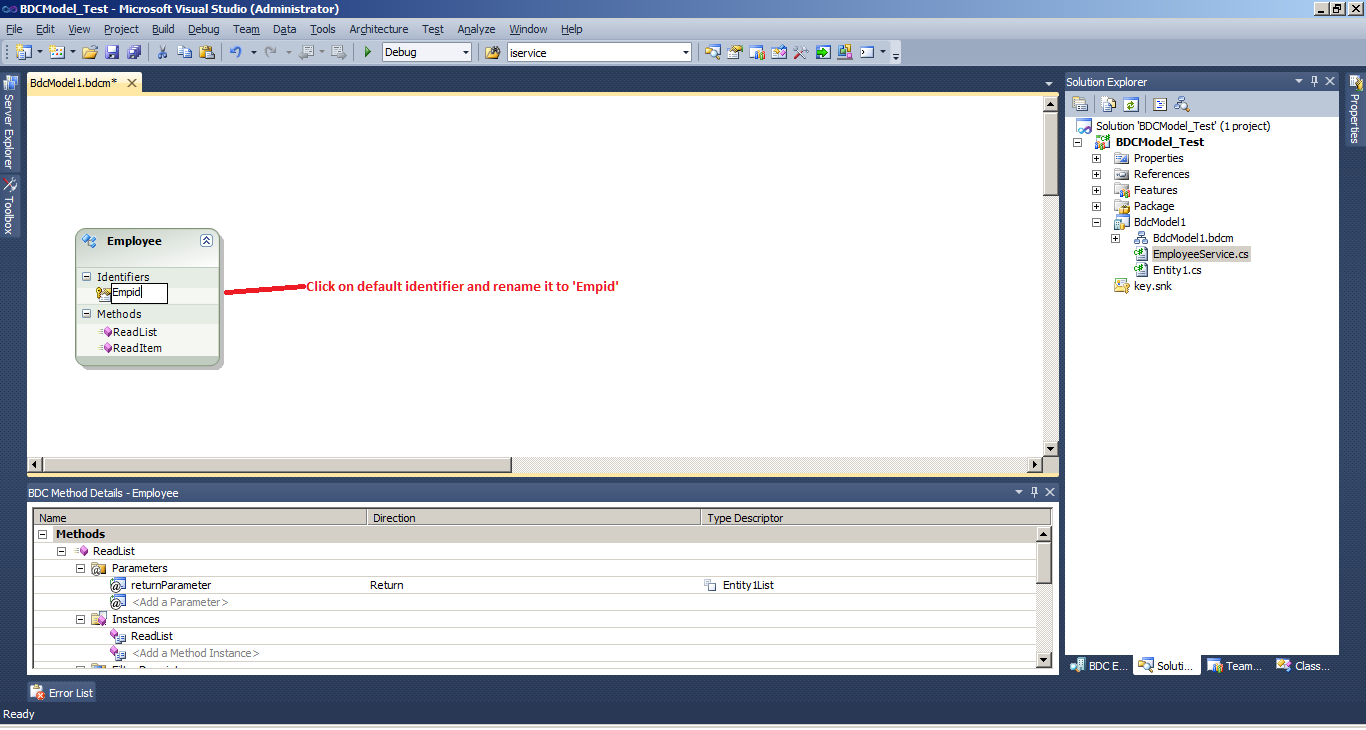The width and height of the screenshot is (1366, 730).
Task: Switch to the Class View bottom tab
Action: (1303, 666)
